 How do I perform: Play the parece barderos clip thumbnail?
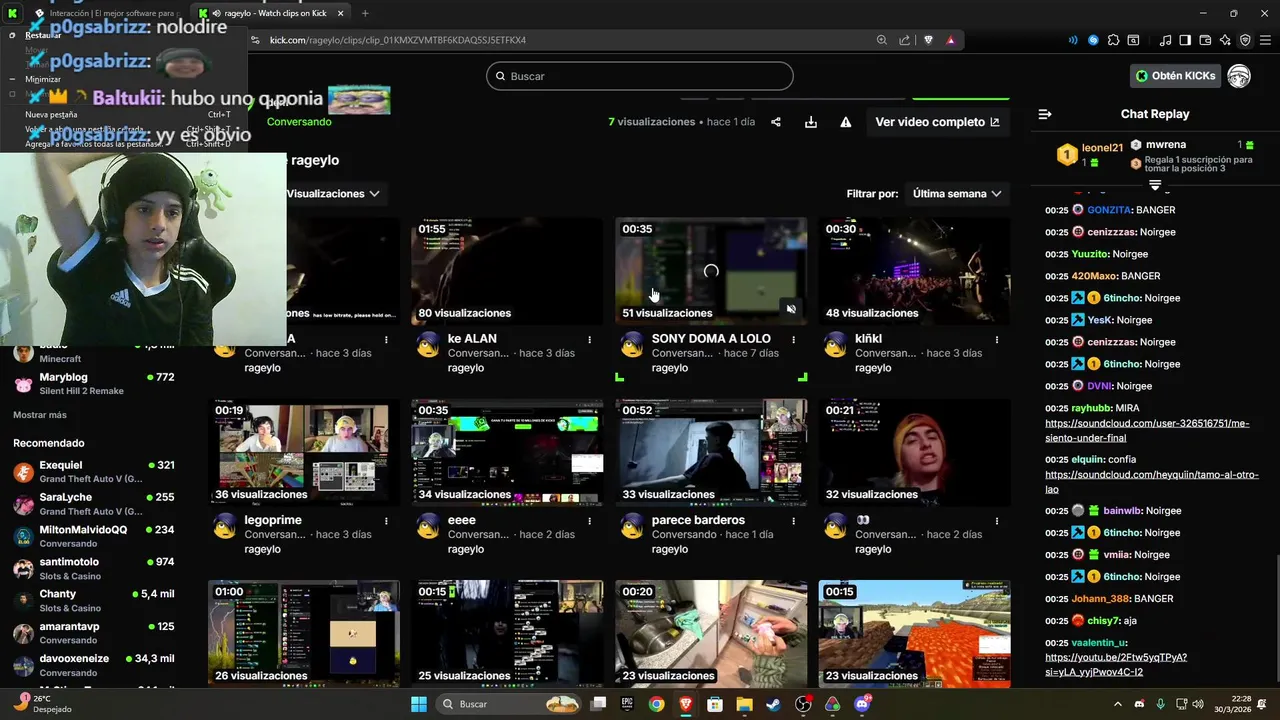coord(711,453)
